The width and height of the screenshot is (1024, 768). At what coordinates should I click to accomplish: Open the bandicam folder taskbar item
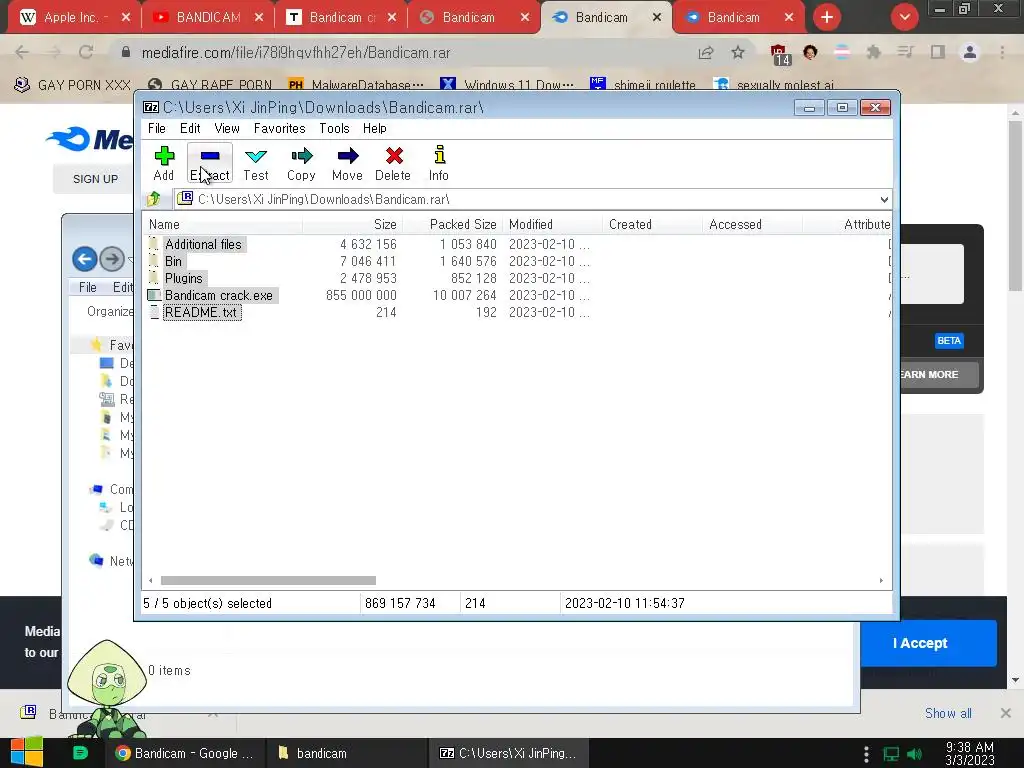tap(346, 753)
